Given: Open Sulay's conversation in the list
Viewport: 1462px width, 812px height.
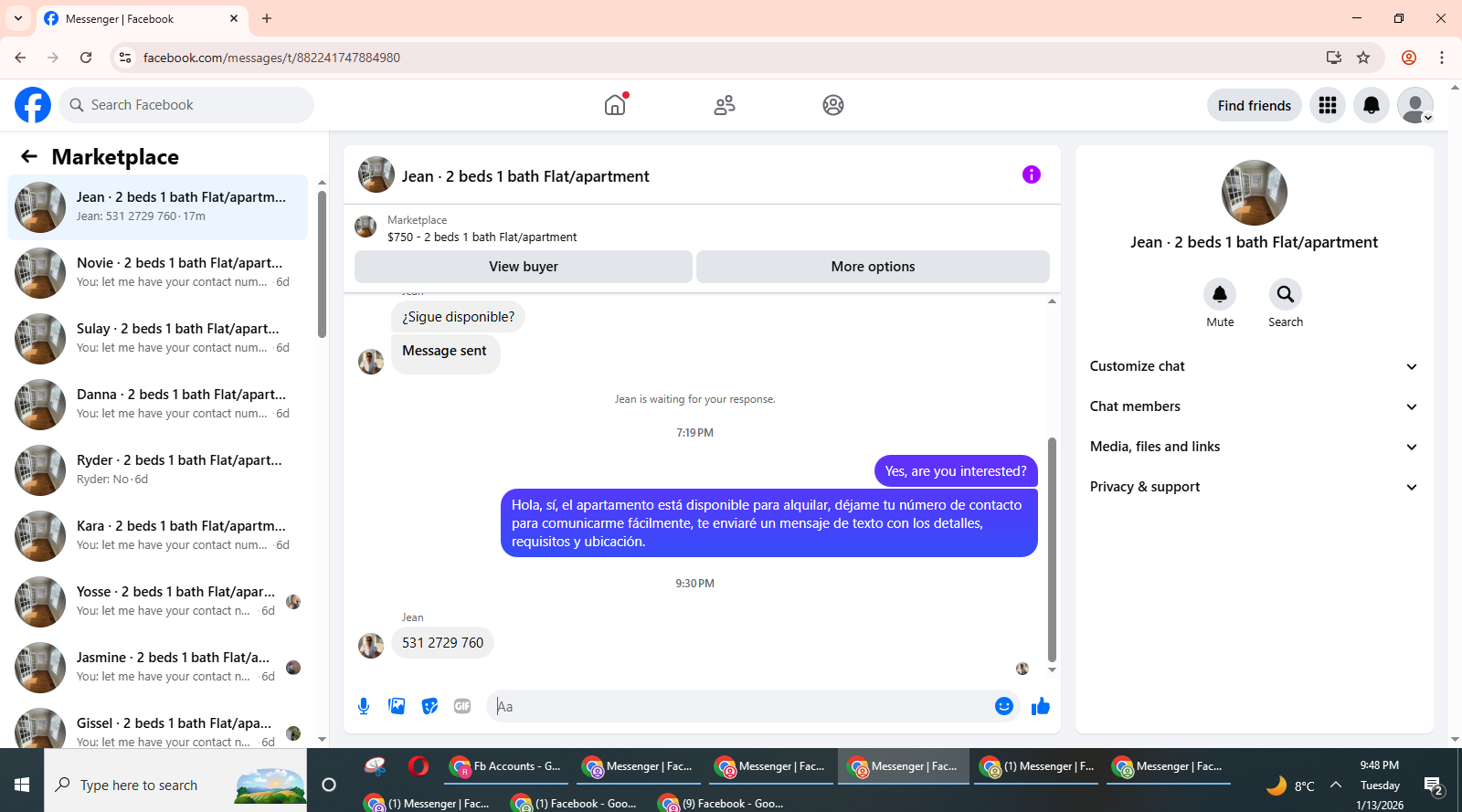Looking at the screenshot, I should click(157, 339).
